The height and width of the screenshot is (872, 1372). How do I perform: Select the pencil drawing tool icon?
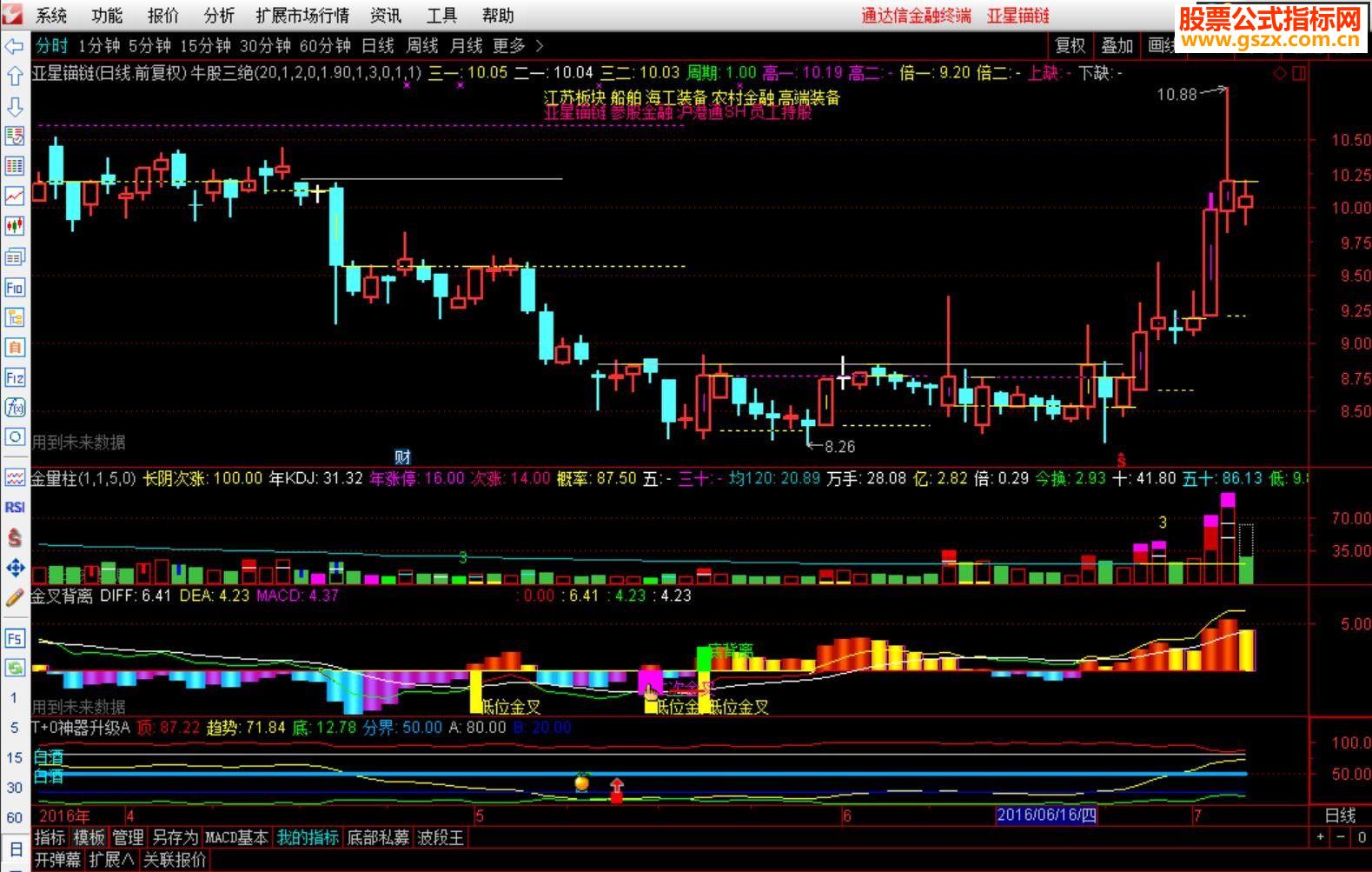15,598
